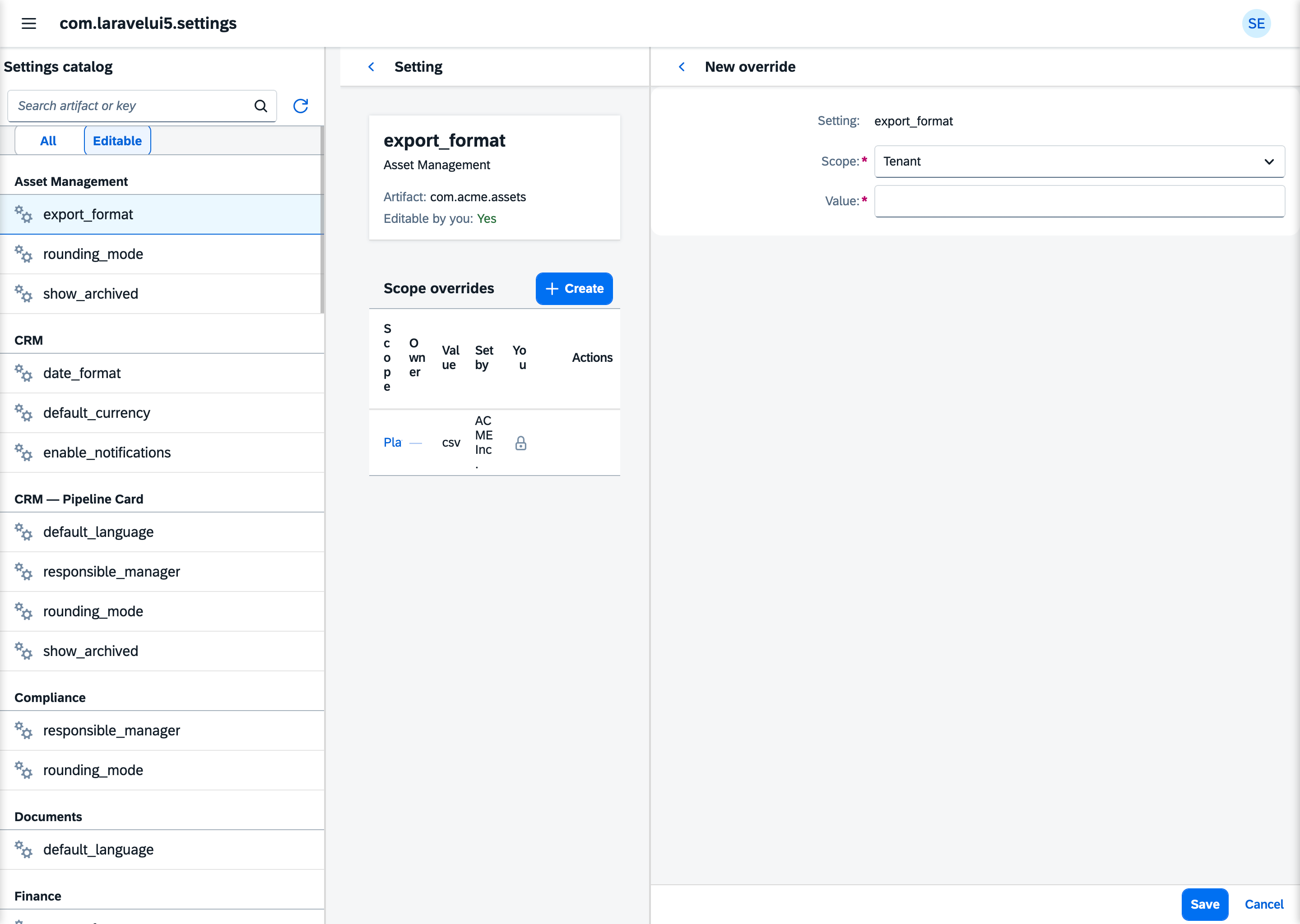Click the Actions column header
The width and height of the screenshot is (1300, 924).
click(x=592, y=358)
